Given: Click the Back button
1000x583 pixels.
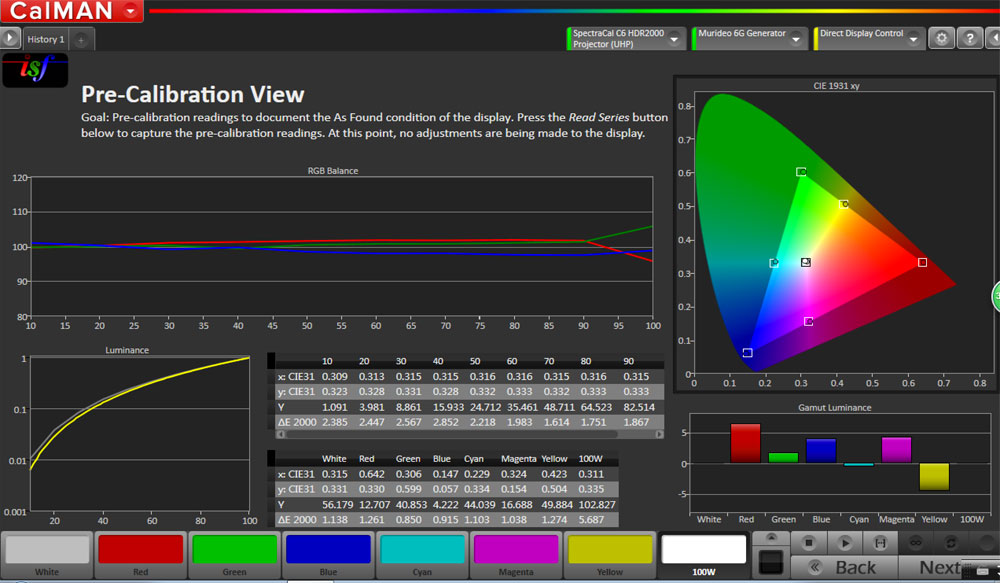Looking at the screenshot, I should 845,567.
